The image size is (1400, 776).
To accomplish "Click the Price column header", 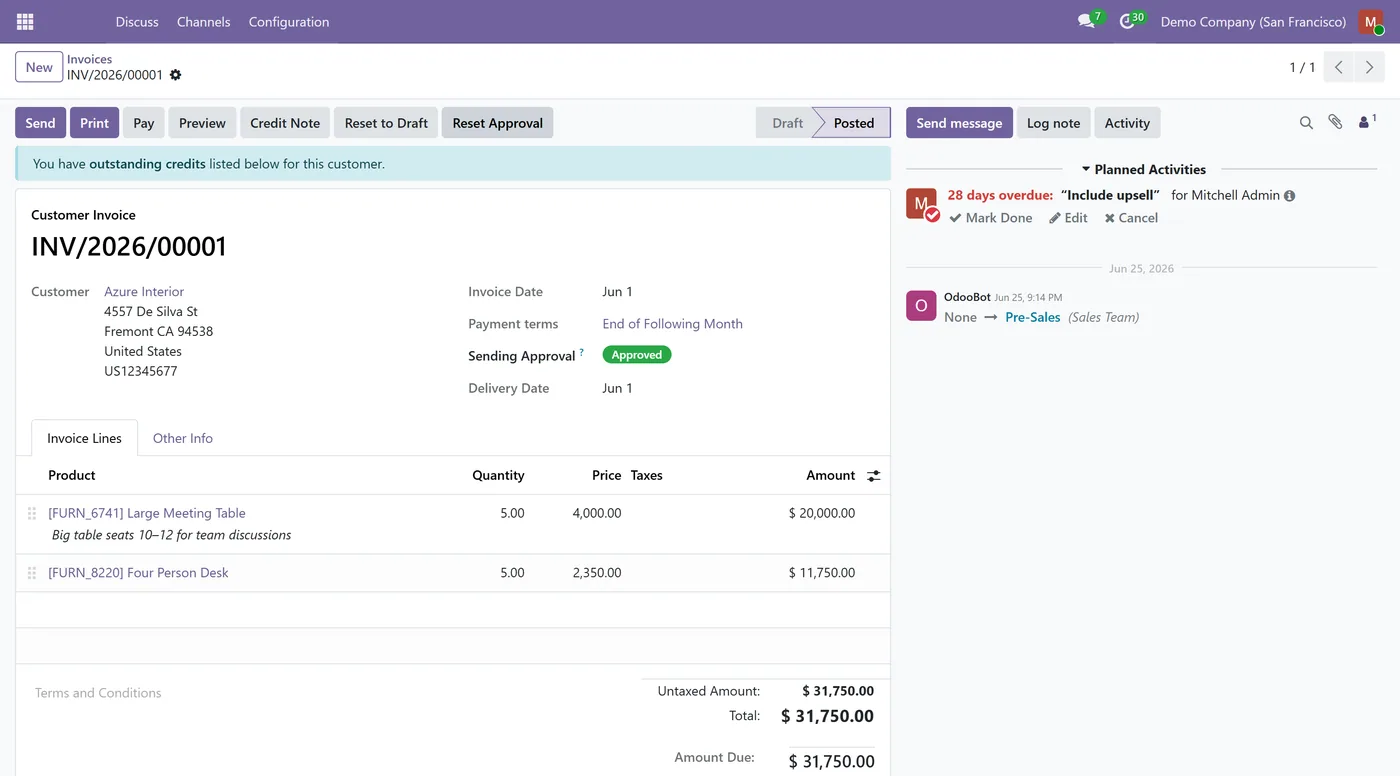I will coord(606,475).
